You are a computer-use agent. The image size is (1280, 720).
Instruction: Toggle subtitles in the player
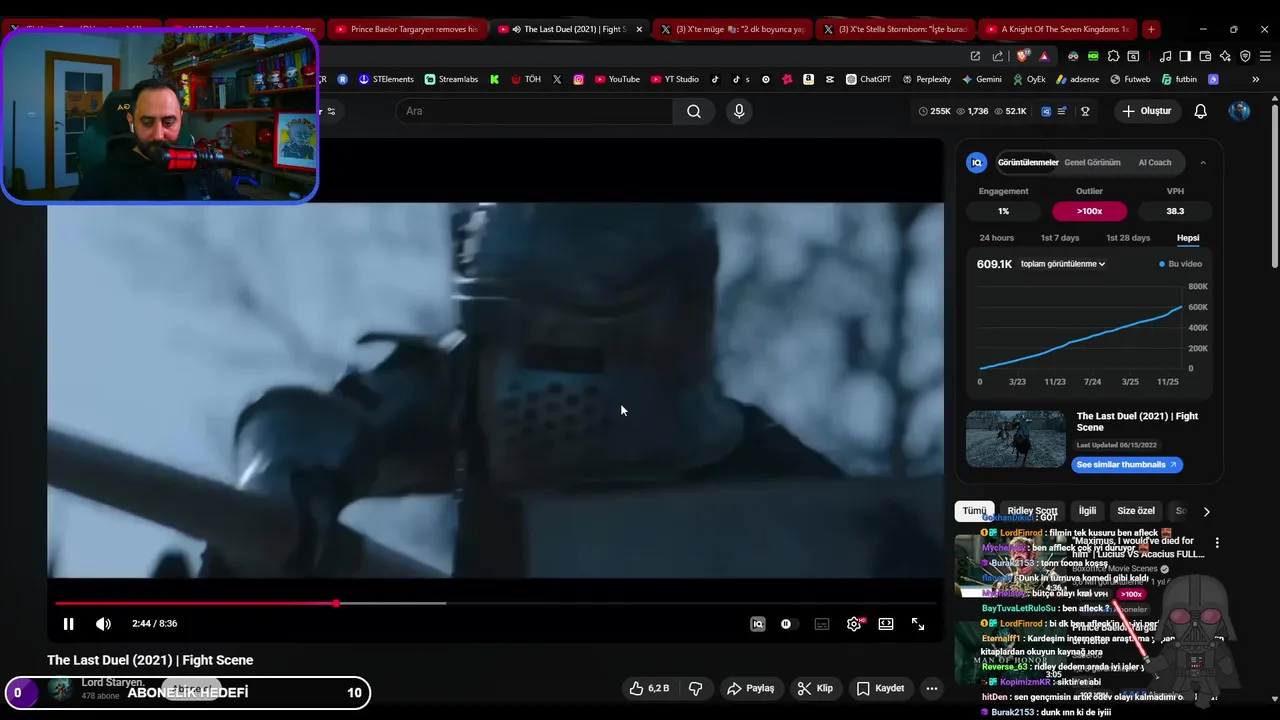(822, 624)
